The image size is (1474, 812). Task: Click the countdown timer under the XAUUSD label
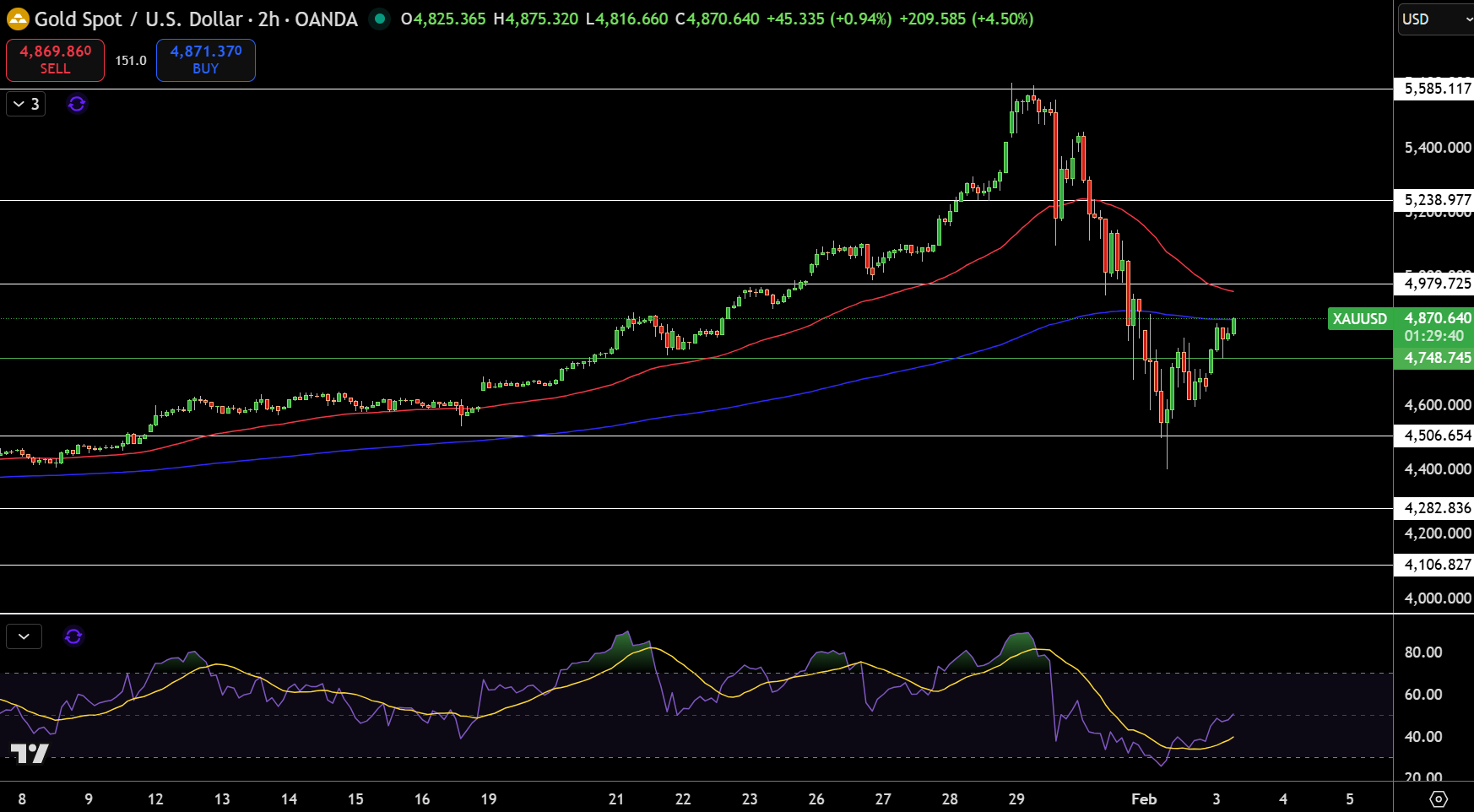coord(1434,335)
